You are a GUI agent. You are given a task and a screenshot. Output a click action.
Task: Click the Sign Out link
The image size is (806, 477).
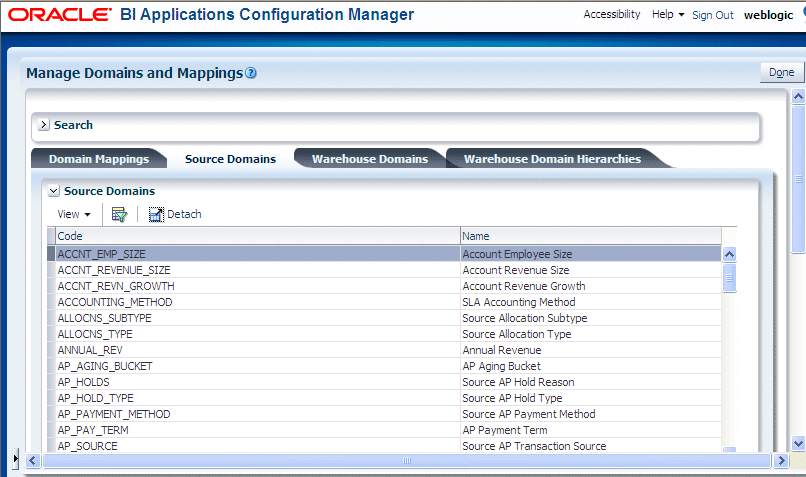(712, 15)
